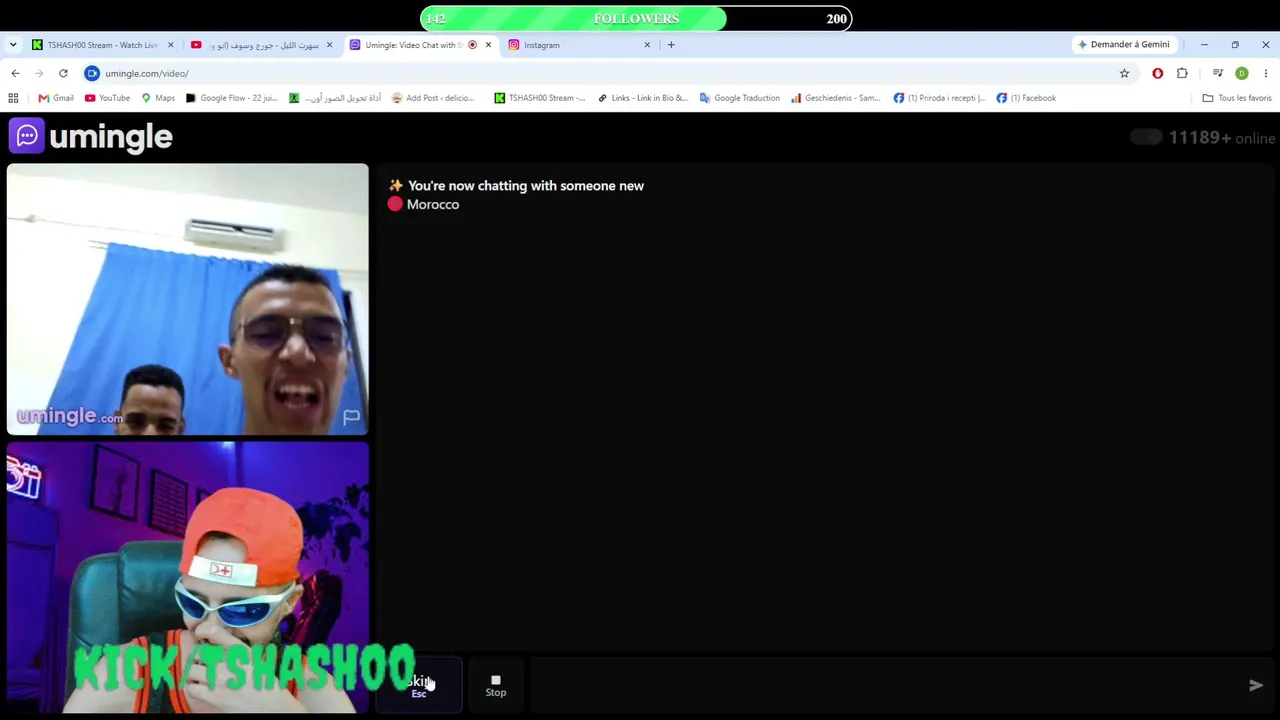The width and height of the screenshot is (1280, 720).
Task: Open the Maps bookmark
Action: tap(158, 98)
